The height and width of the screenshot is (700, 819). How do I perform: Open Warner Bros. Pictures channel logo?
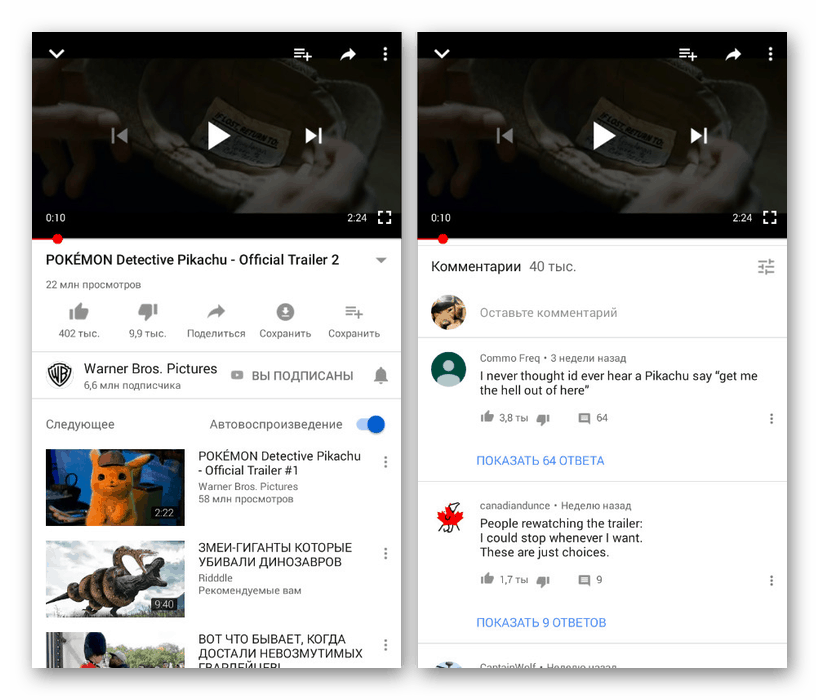coord(60,375)
